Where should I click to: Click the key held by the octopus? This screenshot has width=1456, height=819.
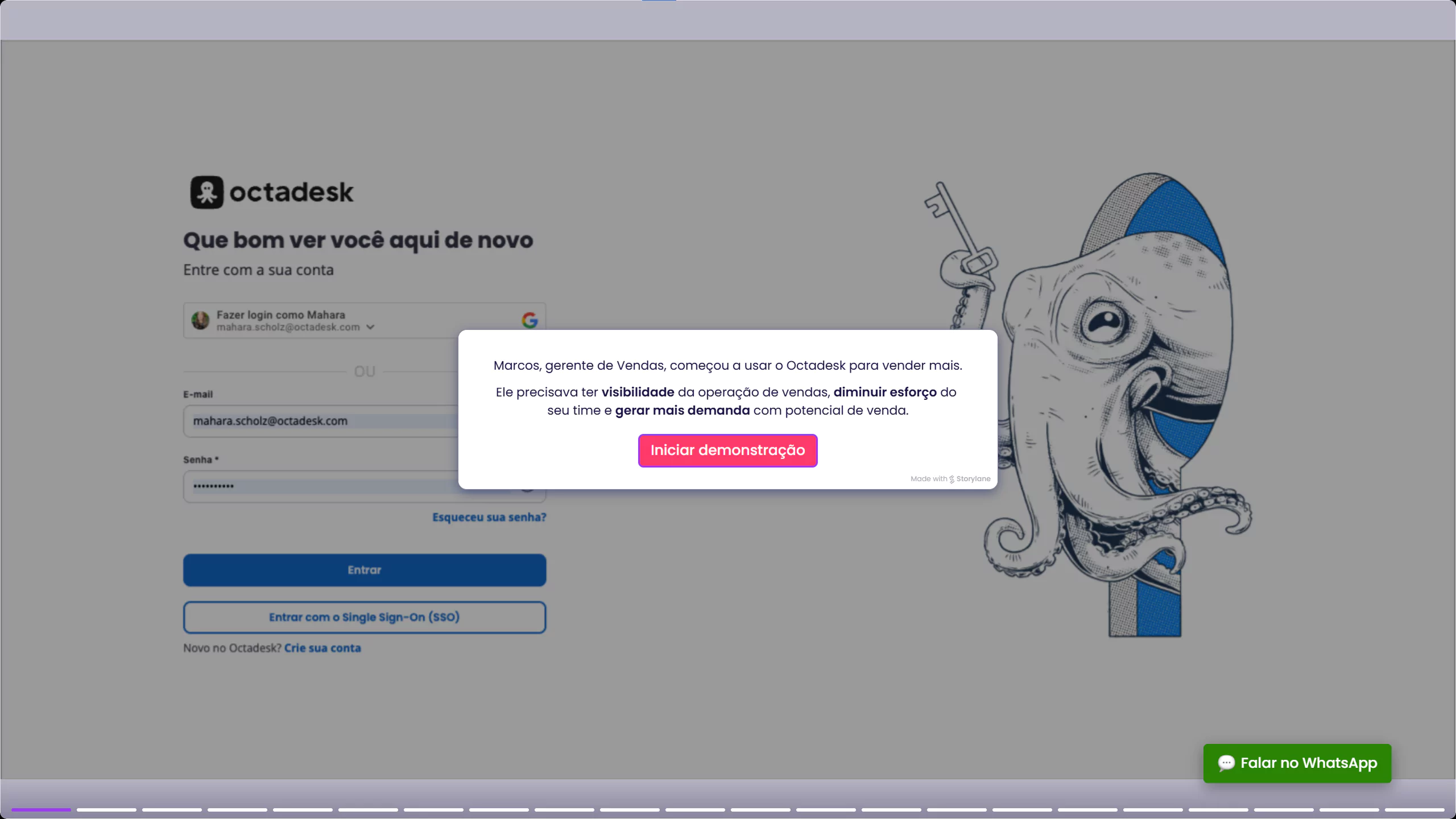point(960,227)
